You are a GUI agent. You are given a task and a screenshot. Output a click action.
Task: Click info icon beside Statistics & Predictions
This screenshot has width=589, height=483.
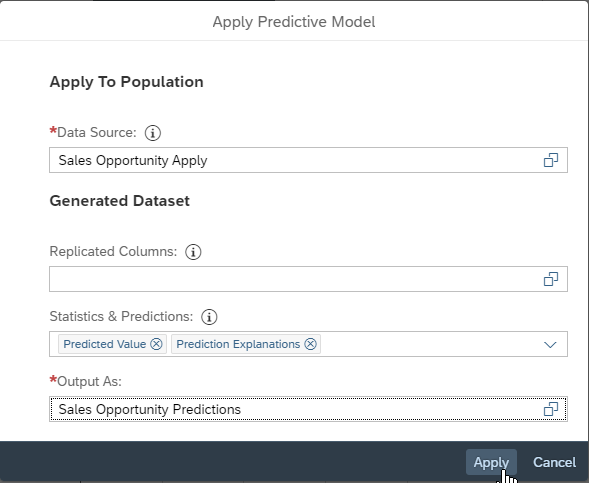[x=209, y=317]
